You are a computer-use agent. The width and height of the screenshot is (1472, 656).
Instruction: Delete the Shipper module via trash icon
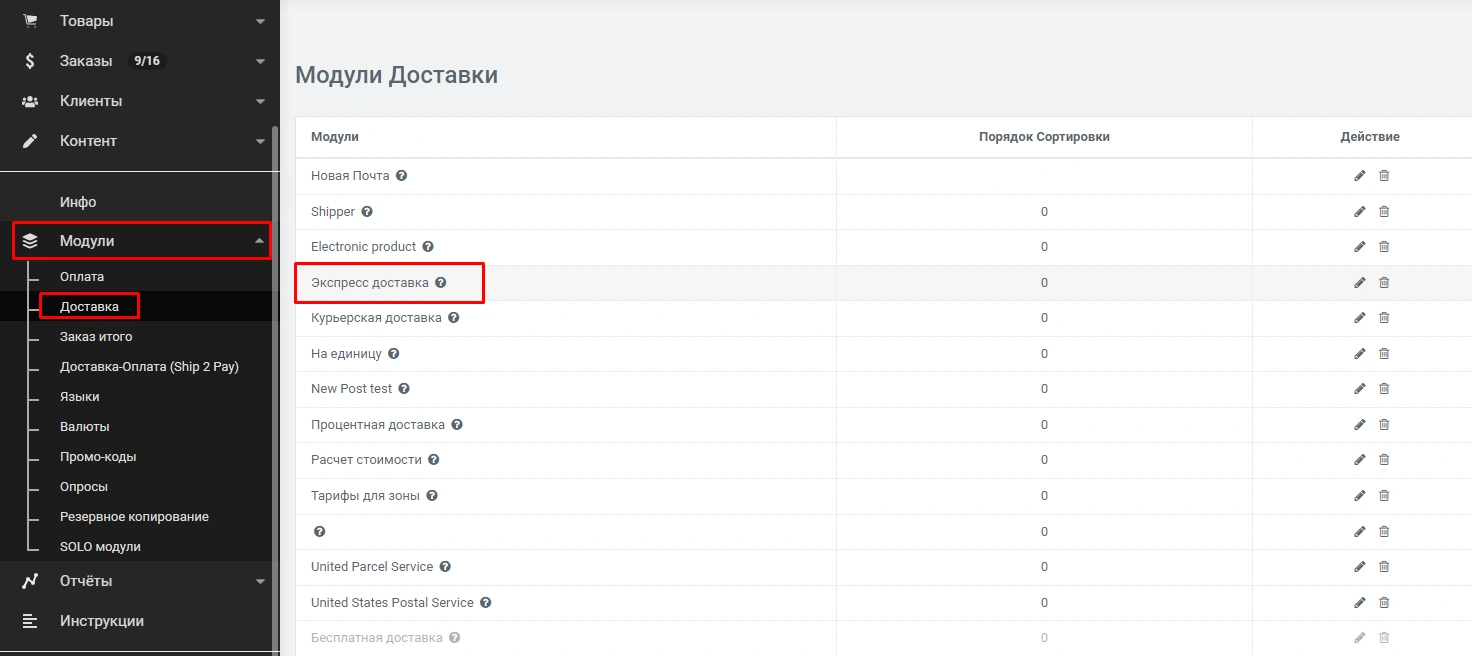point(1384,212)
